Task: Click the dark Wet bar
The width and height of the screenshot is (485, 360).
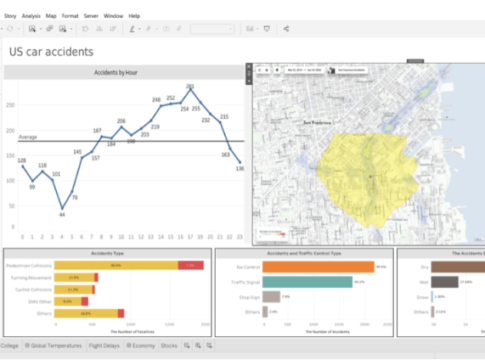Action: (x=445, y=282)
